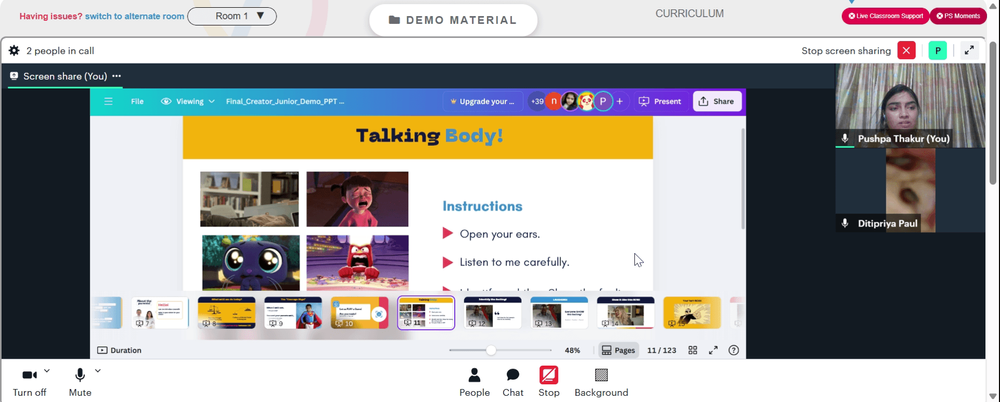Open Canva help question icon
This screenshot has width=1000, height=402.
733,350
